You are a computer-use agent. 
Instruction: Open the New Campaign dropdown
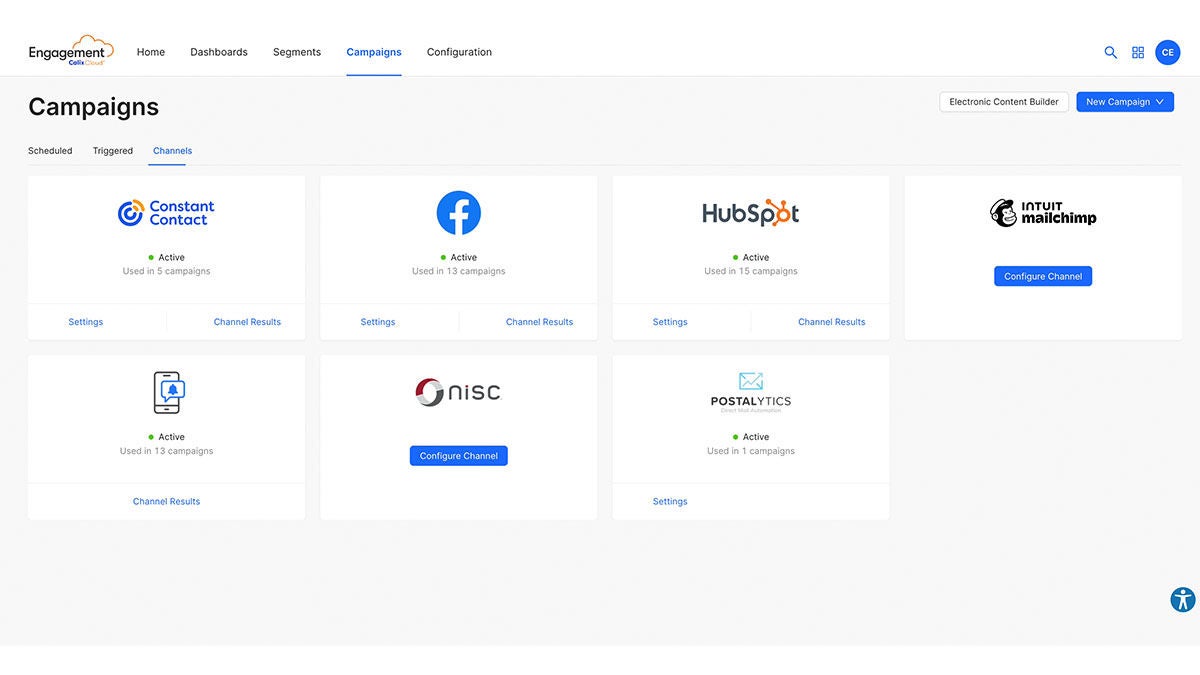click(1125, 101)
